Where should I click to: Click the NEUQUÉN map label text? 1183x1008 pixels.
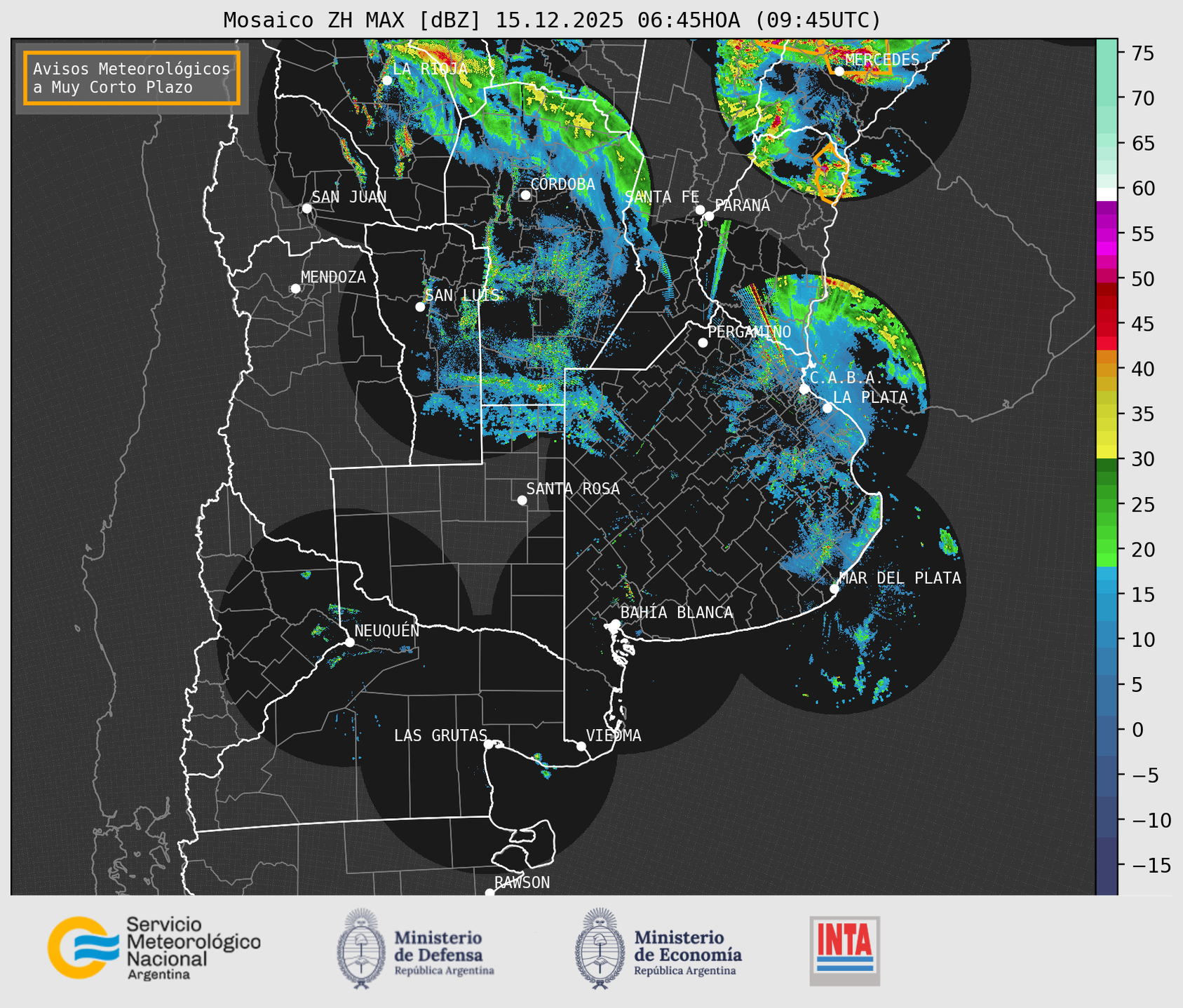point(387,630)
